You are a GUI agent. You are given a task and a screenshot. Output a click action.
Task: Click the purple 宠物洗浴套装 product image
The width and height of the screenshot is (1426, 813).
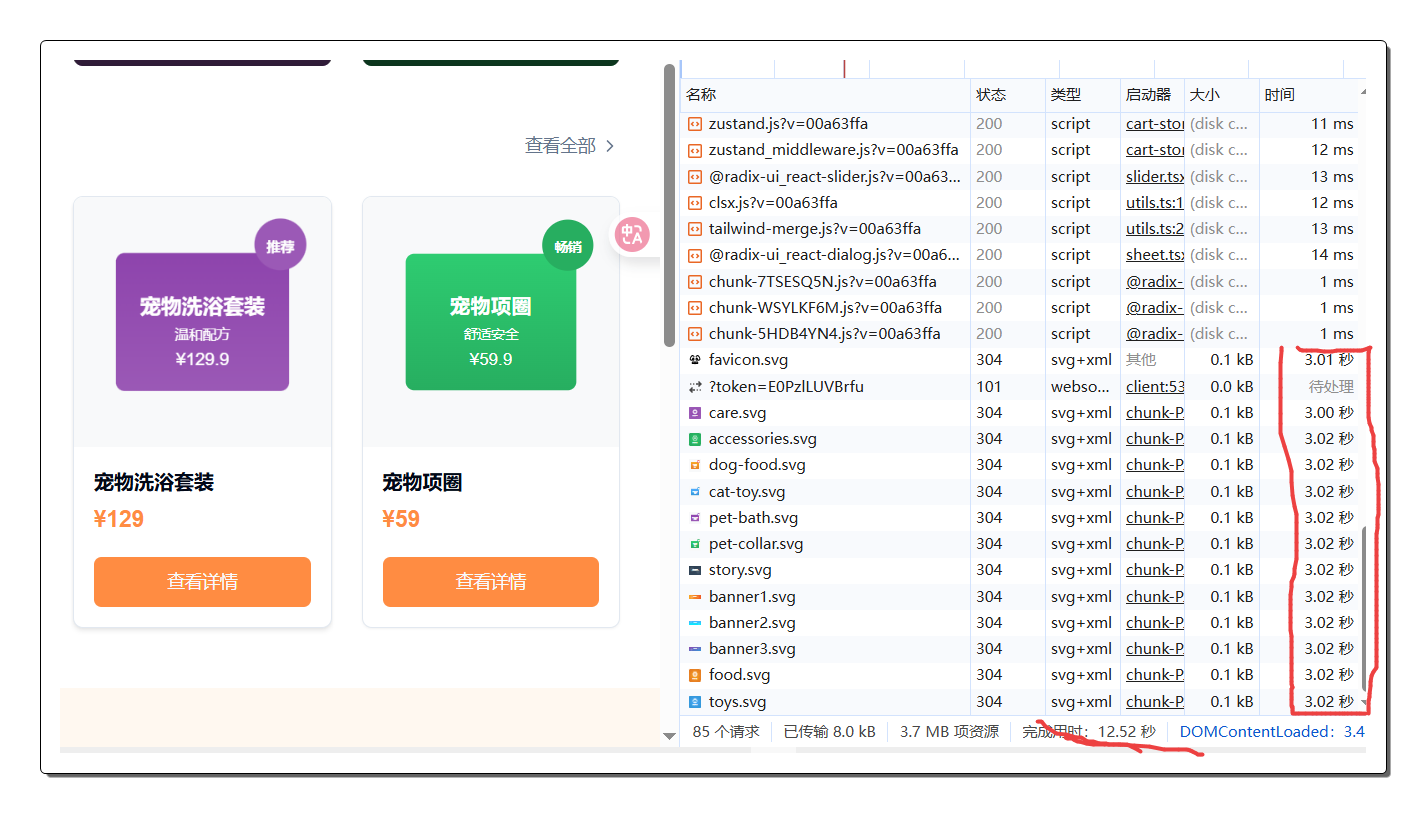point(202,321)
